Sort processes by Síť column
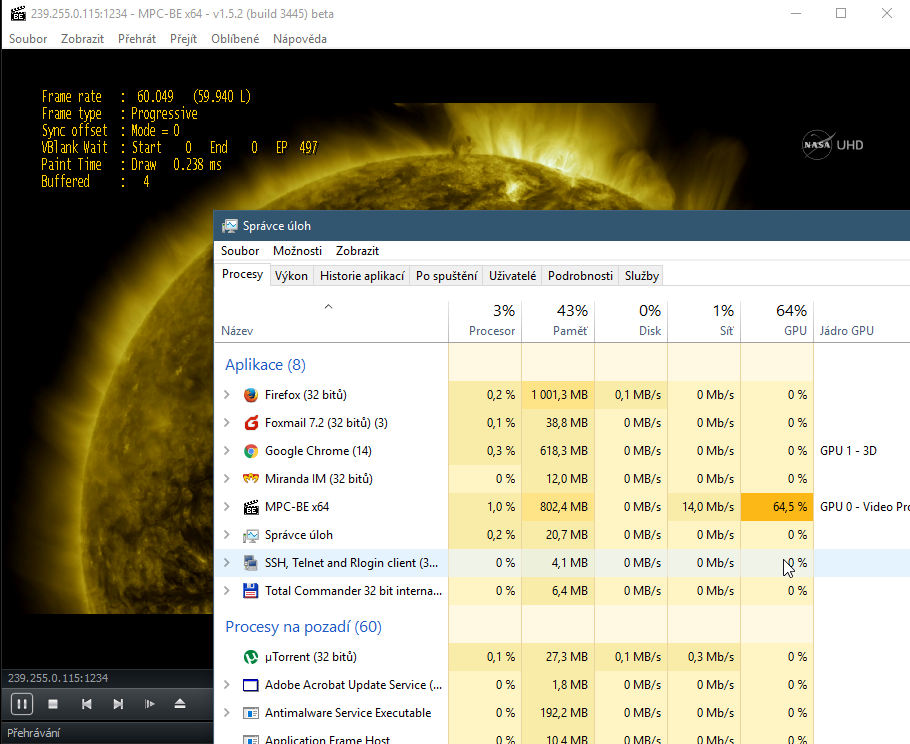 click(705, 321)
